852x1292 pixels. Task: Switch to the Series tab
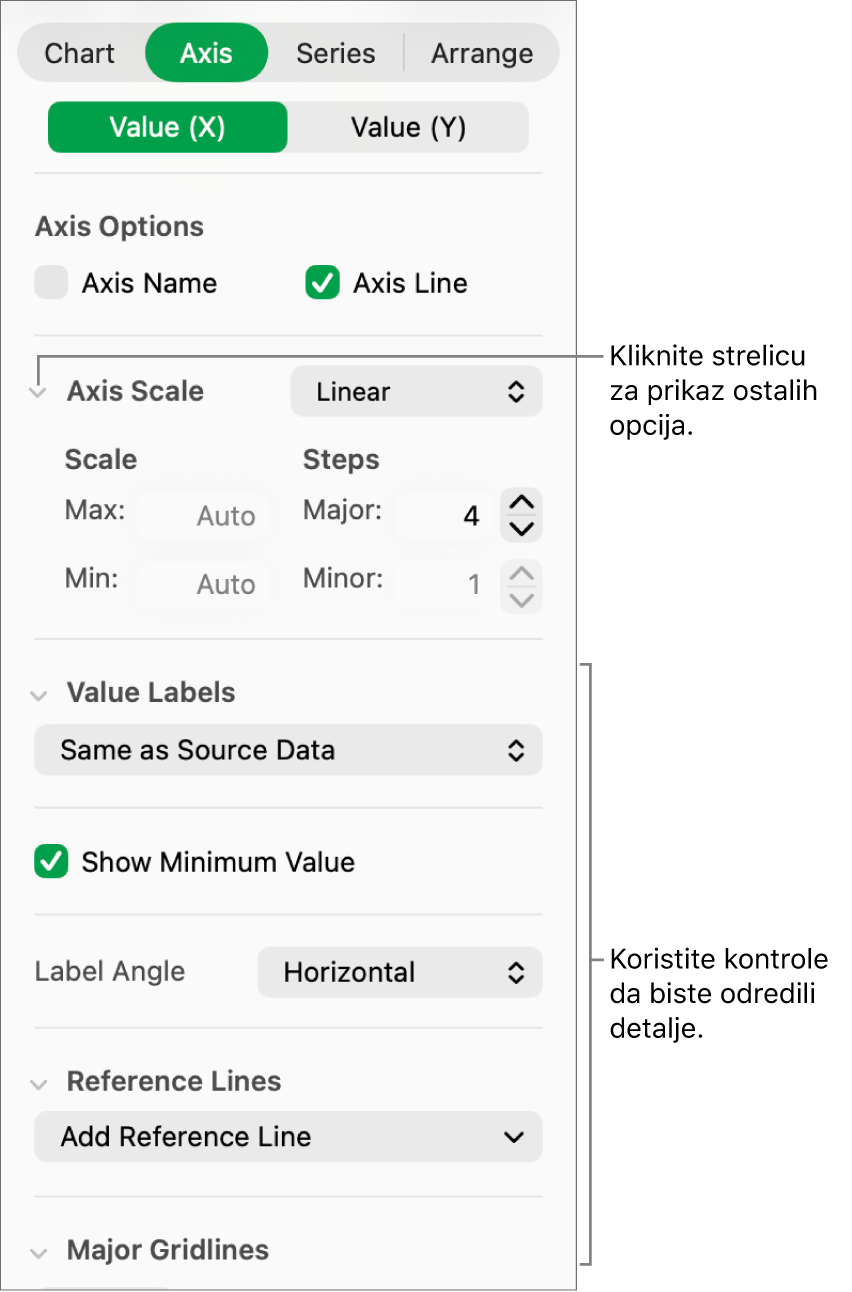pos(335,54)
